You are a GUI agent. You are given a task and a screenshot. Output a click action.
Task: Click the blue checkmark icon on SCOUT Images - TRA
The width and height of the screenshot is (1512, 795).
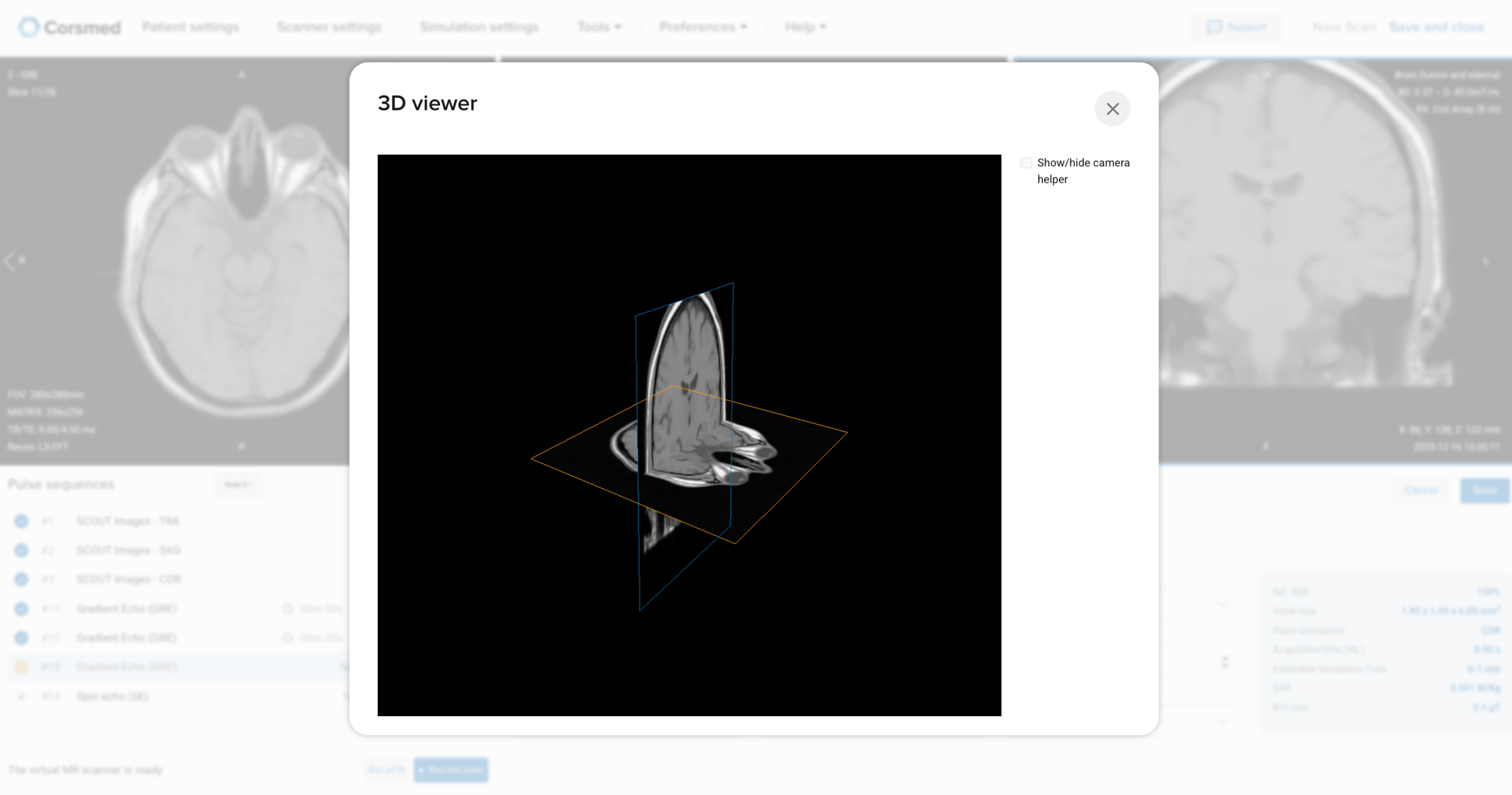click(20, 520)
